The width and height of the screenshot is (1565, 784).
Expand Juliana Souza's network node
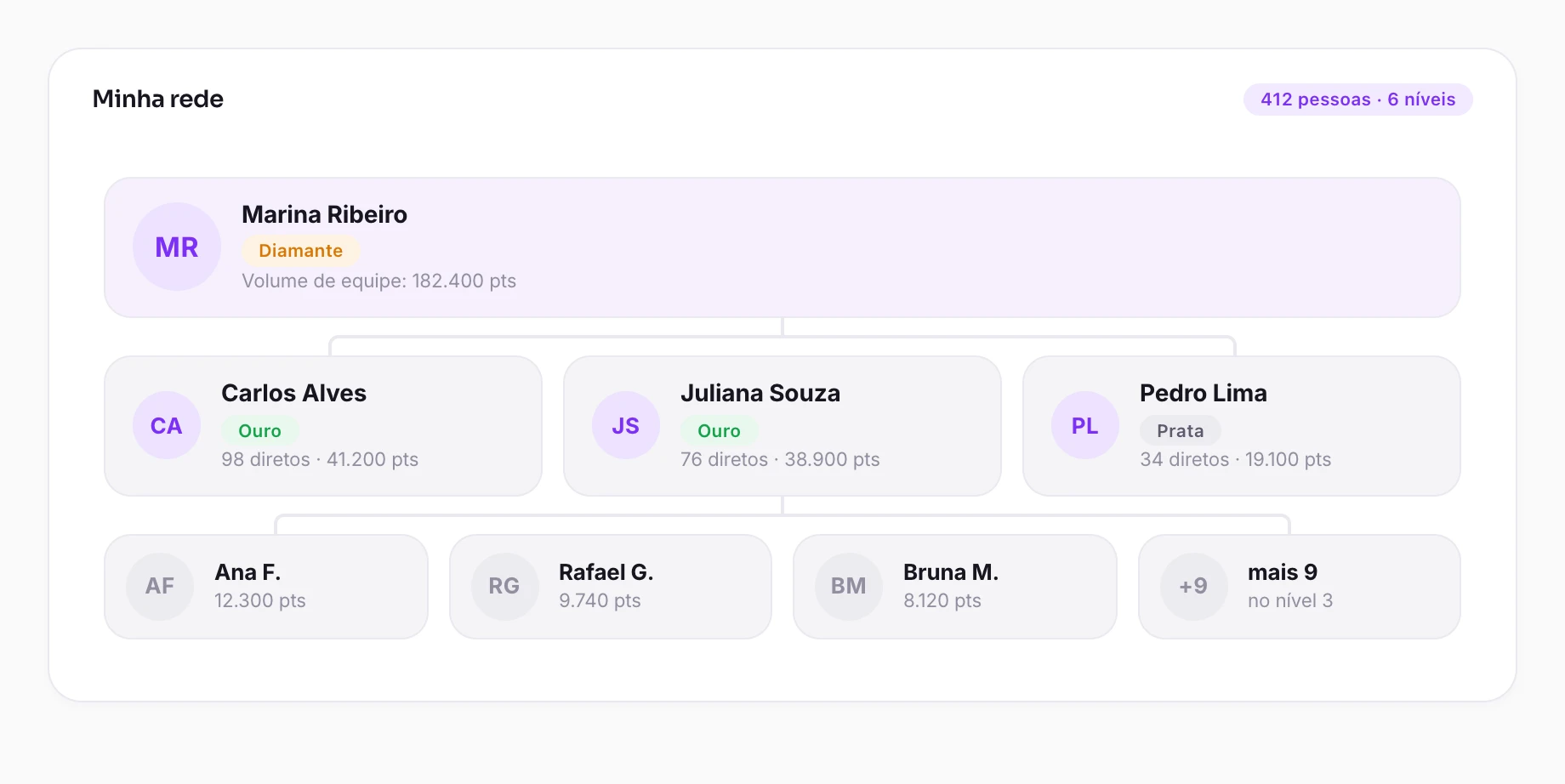(782, 425)
